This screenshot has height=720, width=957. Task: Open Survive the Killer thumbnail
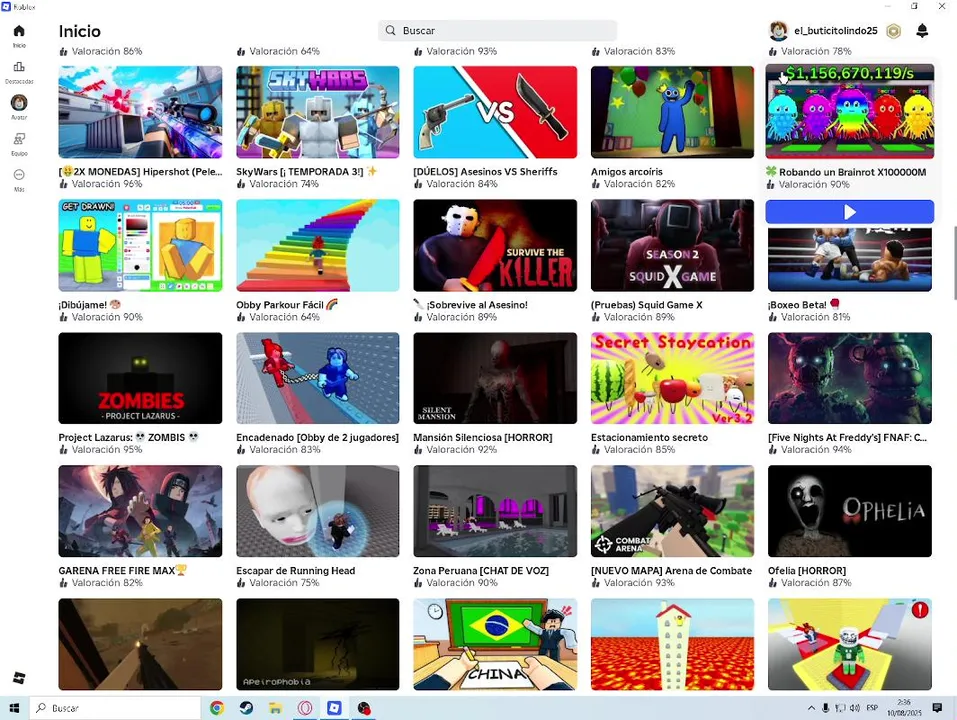click(x=495, y=245)
